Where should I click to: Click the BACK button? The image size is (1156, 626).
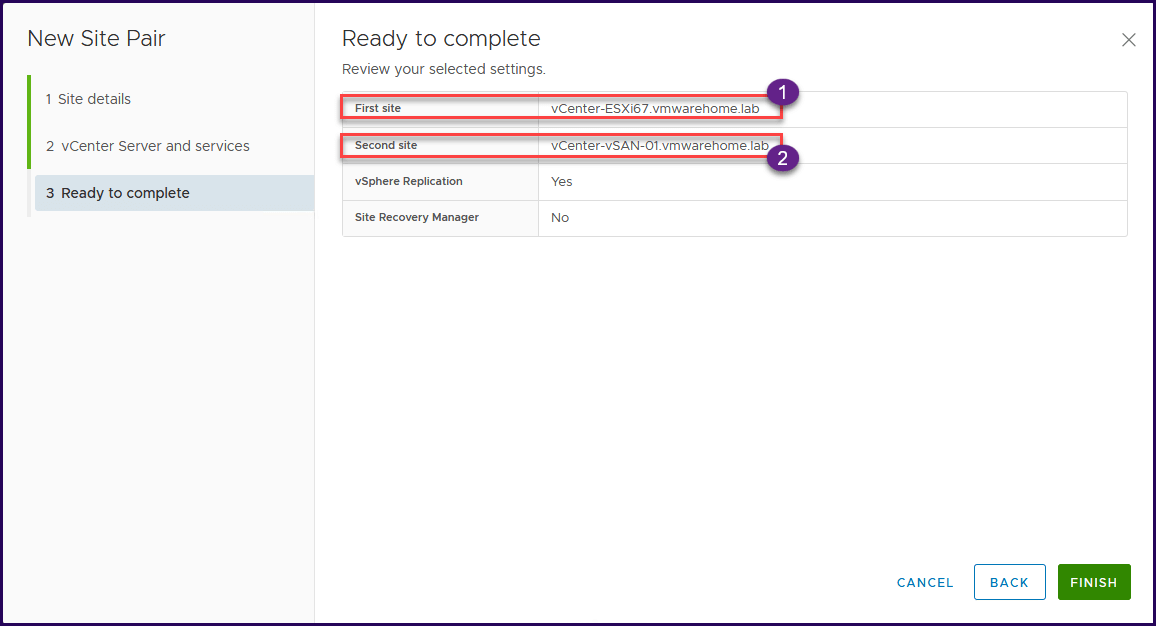[x=1009, y=582]
